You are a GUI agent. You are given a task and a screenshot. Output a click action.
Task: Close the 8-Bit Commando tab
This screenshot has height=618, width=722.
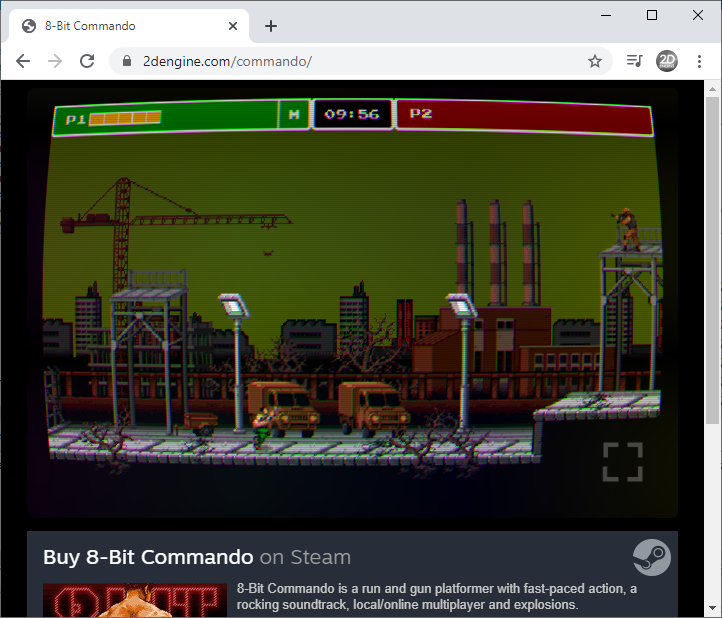(233, 26)
